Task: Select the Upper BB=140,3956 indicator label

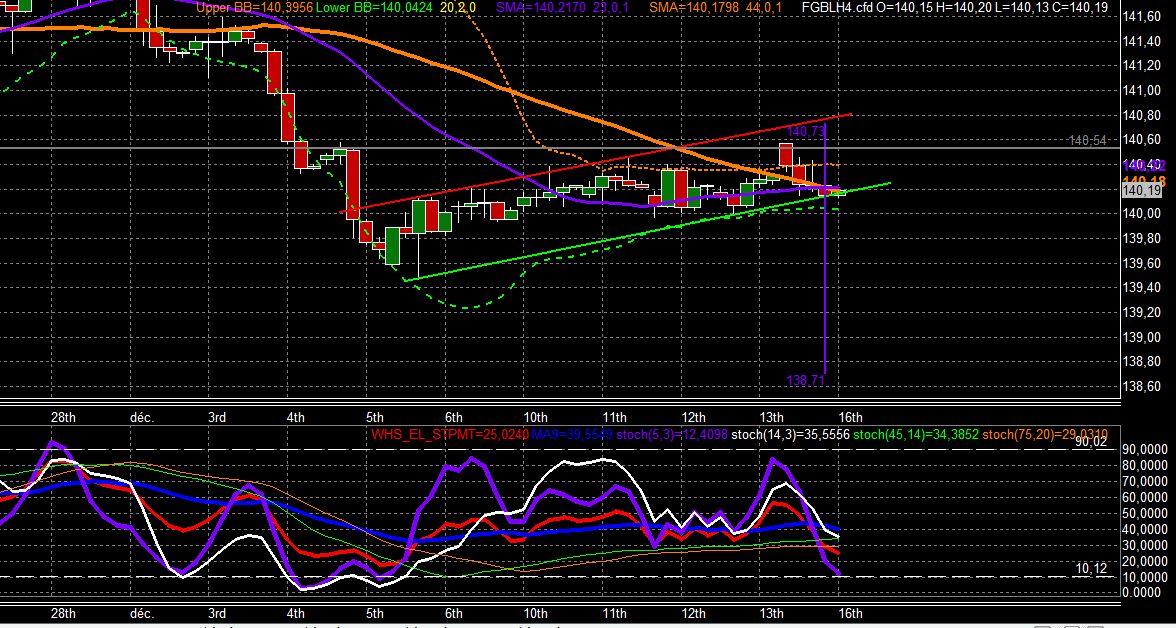Action: [254, 8]
